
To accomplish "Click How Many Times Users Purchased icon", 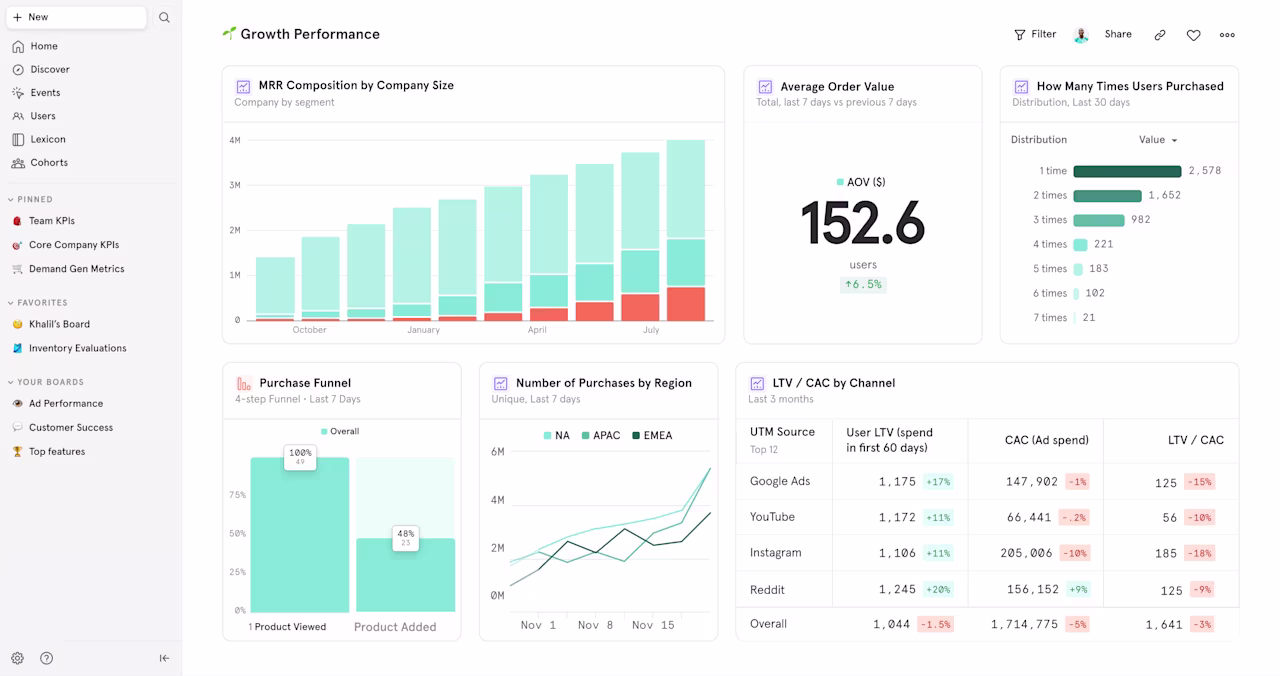I will pyautogui.click(x=1021, y=87).
